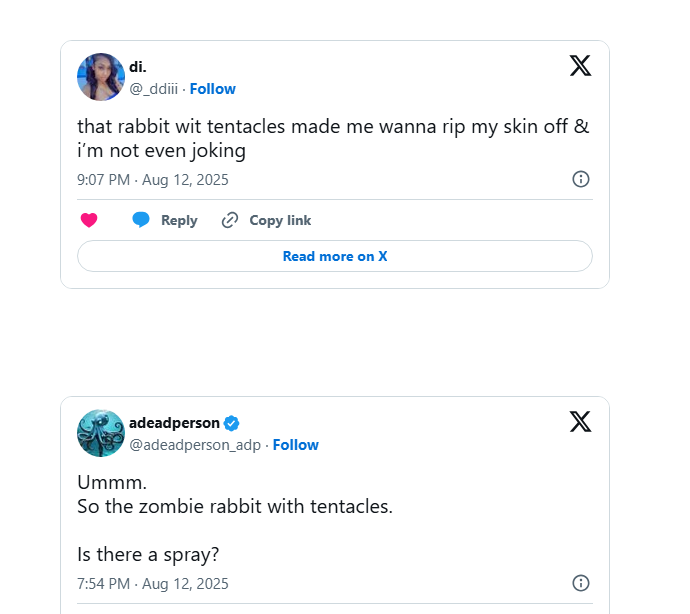This screenshot has width=690, height=614.
Task: Open adeadperson's octopus avatar
Action: 101,433
